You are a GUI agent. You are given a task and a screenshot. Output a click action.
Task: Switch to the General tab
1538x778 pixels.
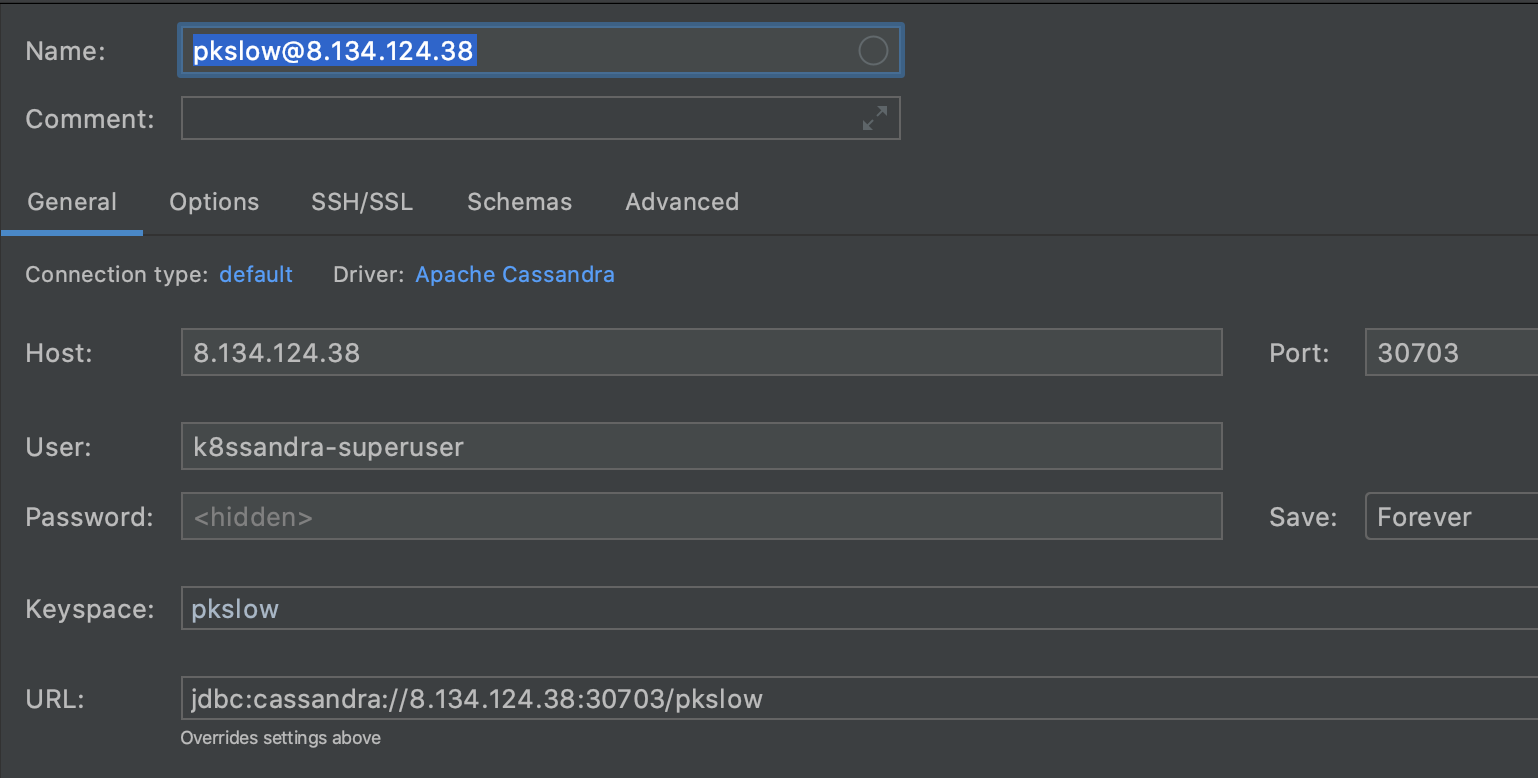[72, 202]
